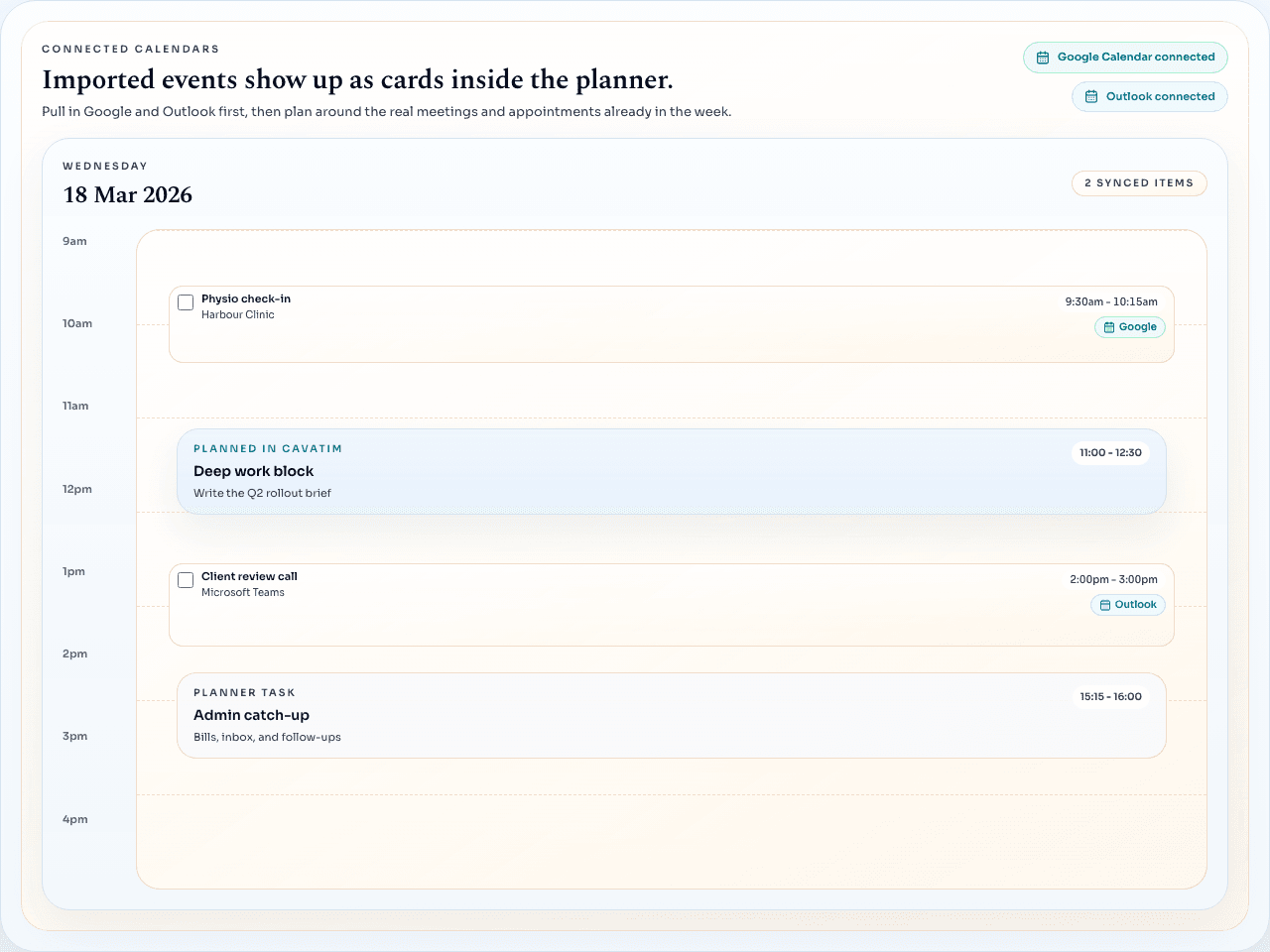Click the 18 Mar 2026 date heading

tap(127, 195)
